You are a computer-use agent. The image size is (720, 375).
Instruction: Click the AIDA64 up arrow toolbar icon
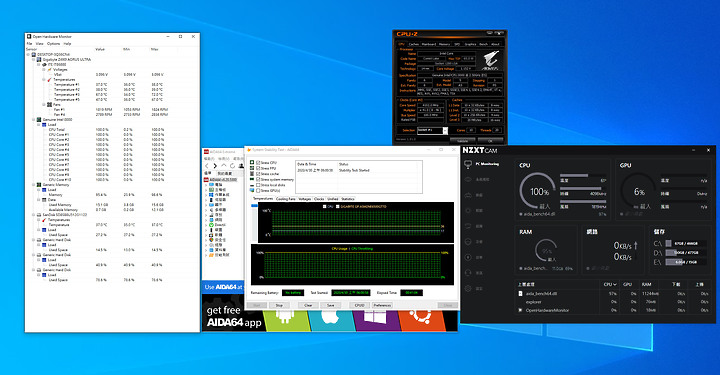[224, 166]
